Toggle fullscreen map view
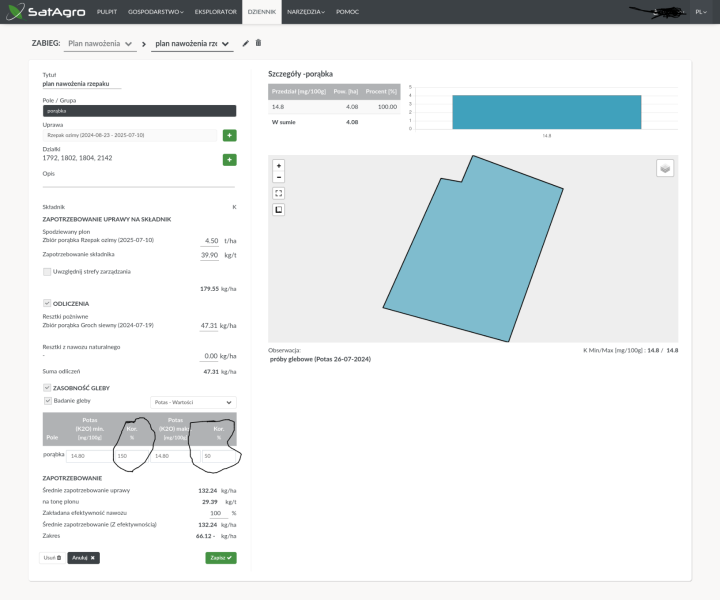This screenshot has width=720, height=600. pyautogui.click(x=278, y=193)
